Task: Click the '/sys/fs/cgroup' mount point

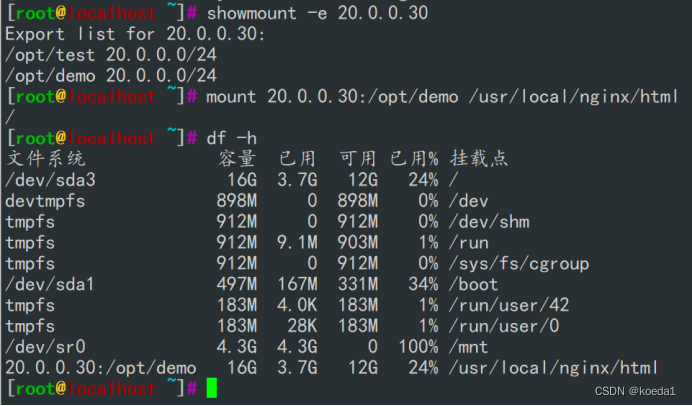Action: tap(519, 263)
